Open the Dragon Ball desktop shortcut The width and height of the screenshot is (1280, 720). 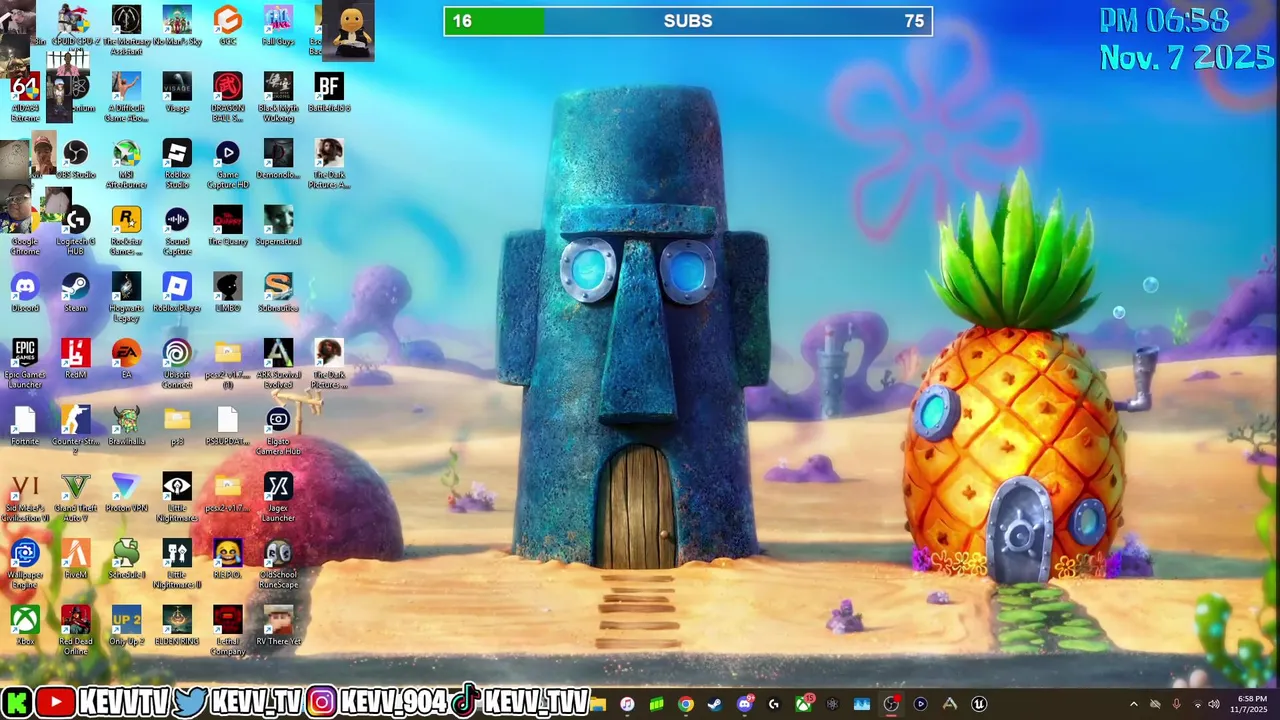tap(228, 96)
